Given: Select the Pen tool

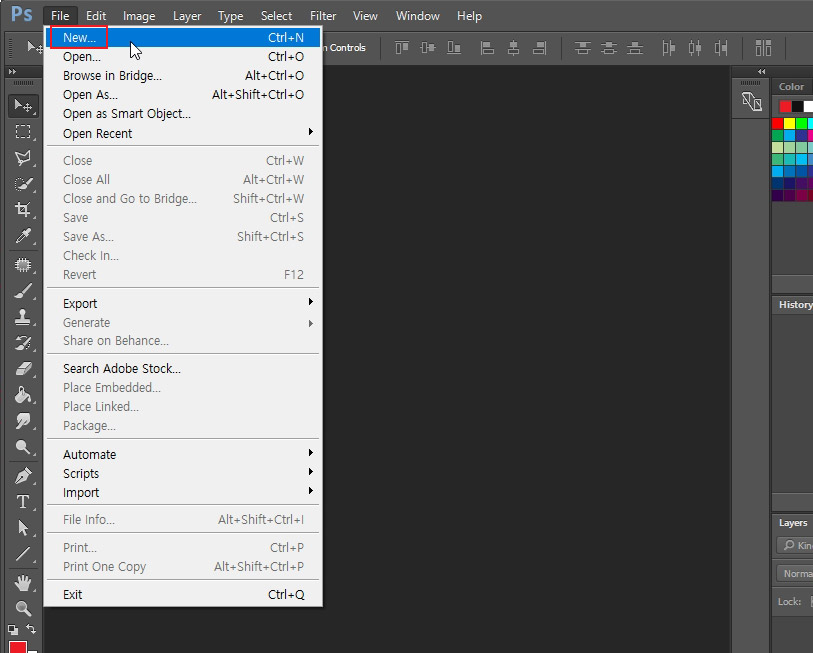Looking at the screenshot, I should pyautogui.click(x=23, y=476).
